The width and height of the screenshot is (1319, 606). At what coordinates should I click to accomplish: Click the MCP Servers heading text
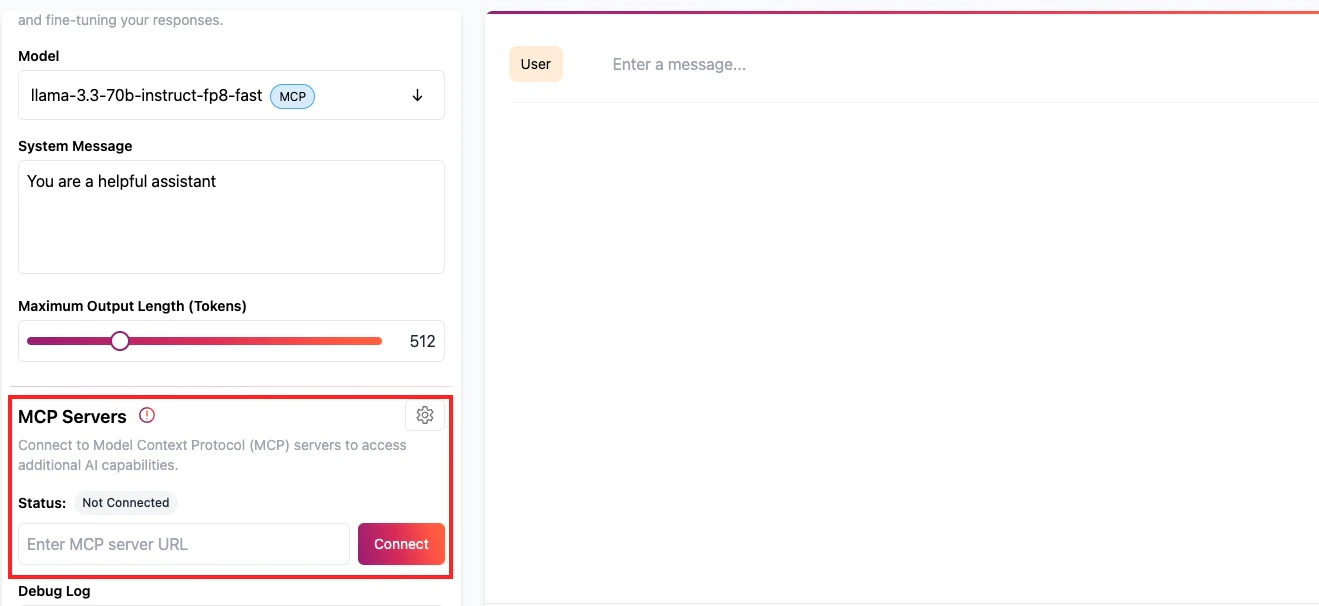(72, 416)
